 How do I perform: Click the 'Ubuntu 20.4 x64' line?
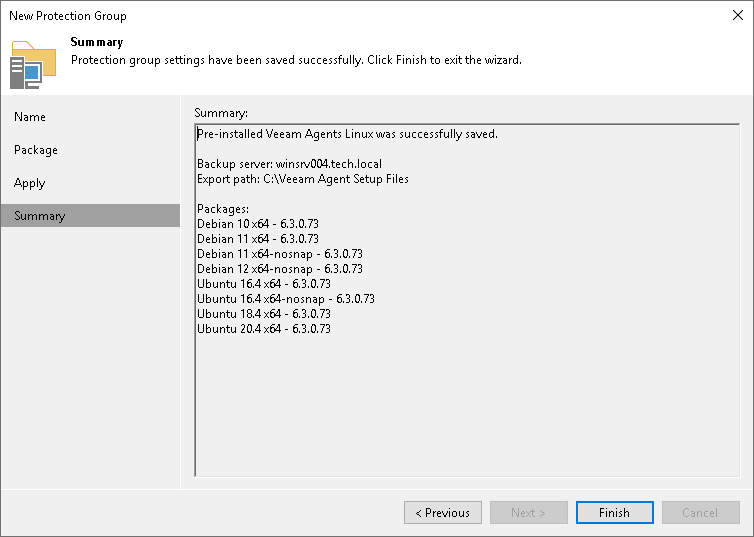pos(264,328)
